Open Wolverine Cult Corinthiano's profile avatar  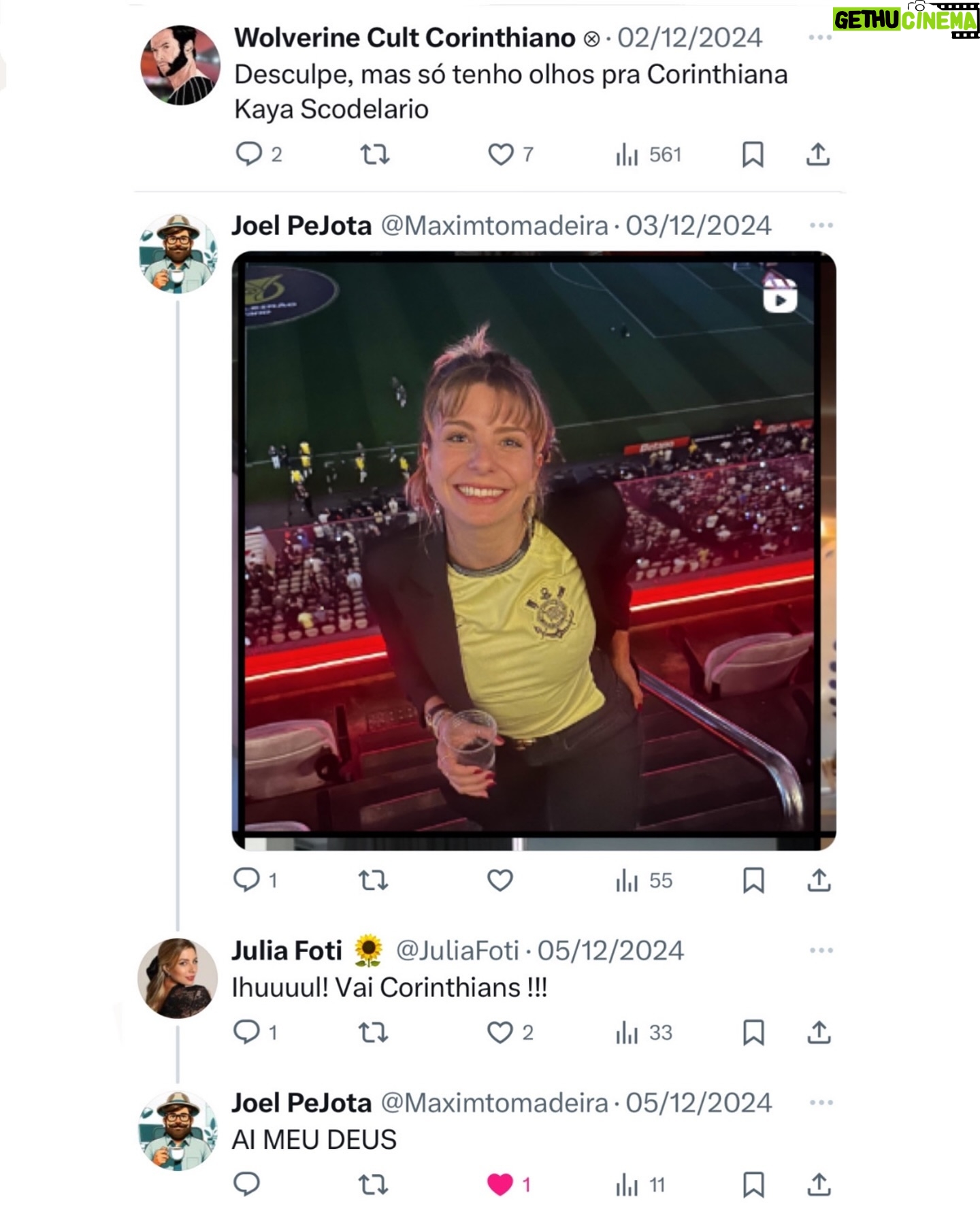point(180,65)
